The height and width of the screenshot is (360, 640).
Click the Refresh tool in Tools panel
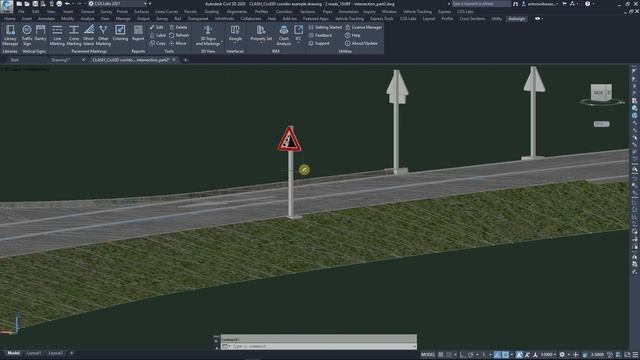[179, 36]
